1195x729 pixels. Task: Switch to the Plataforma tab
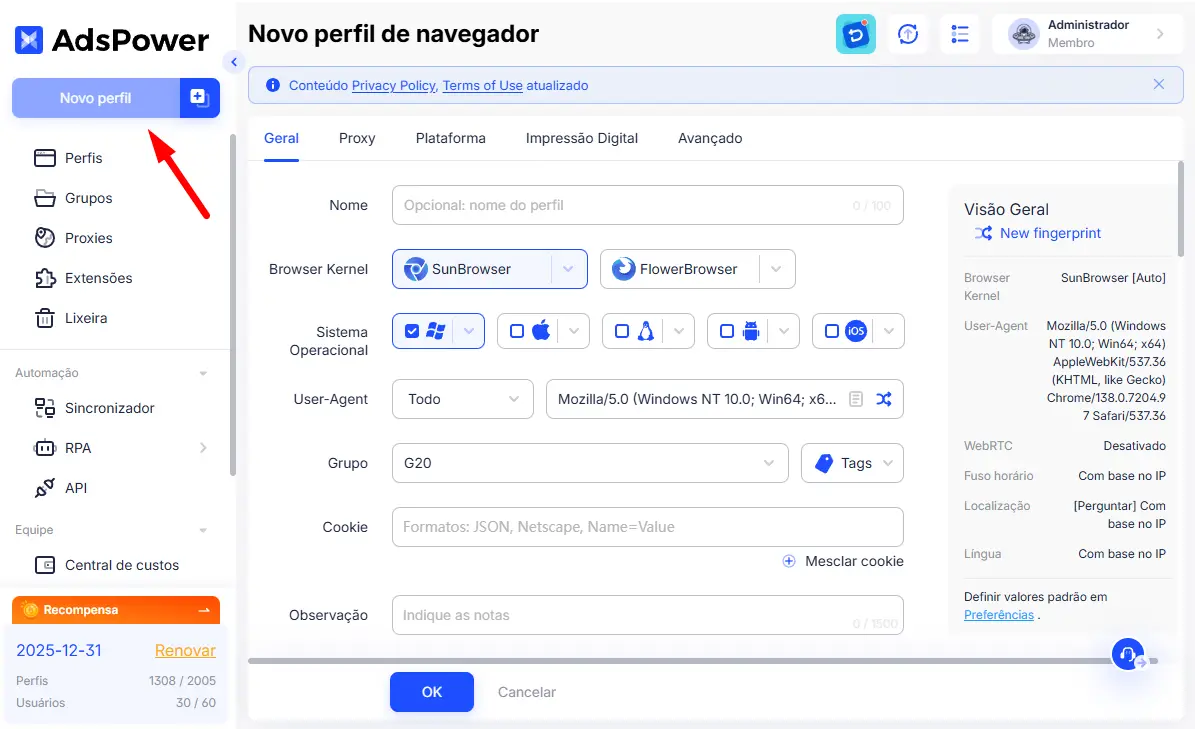[x=450, y=138]
